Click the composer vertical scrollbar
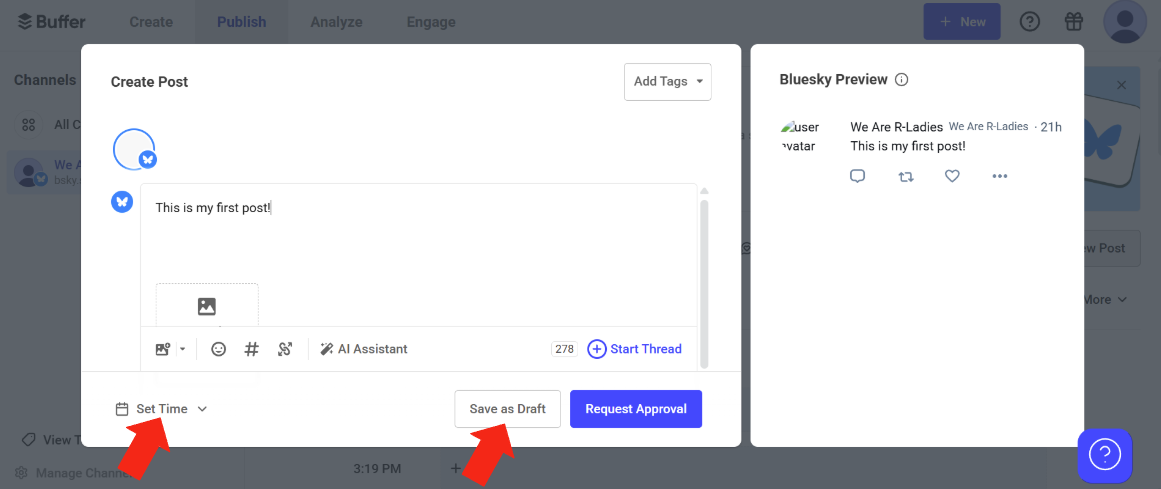The width and height of the screenshot is (1161, 489). point(704,282)
